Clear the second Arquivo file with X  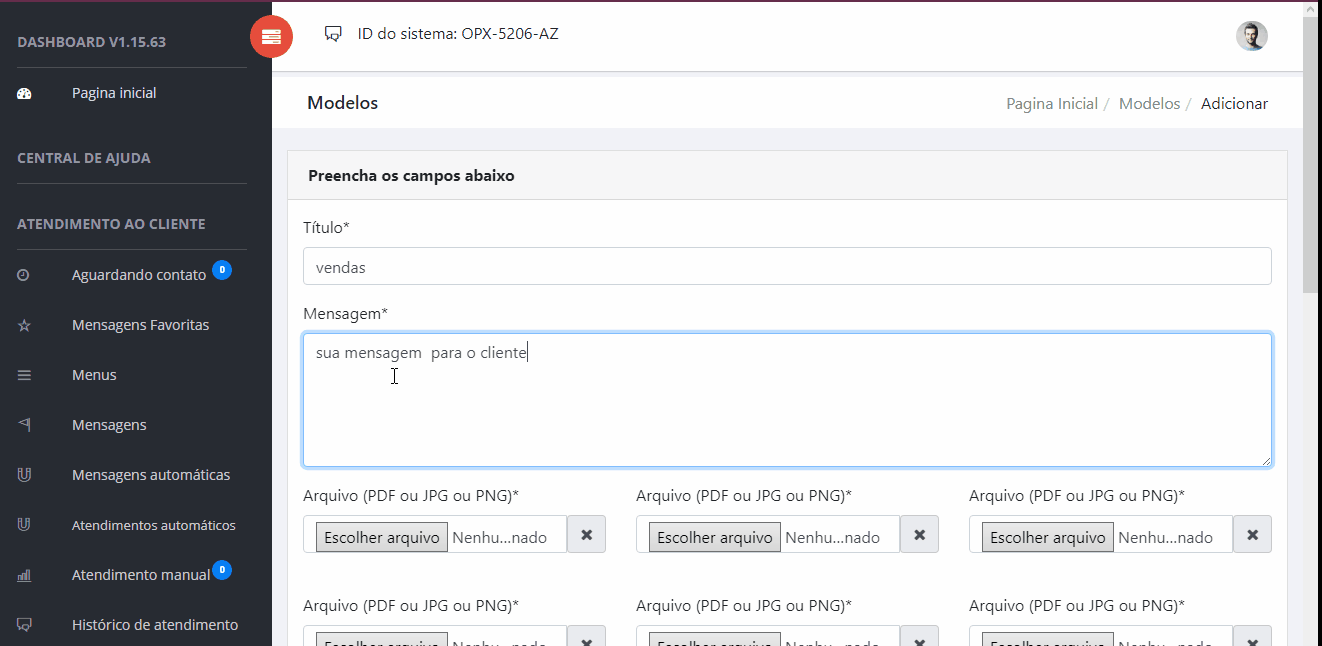[919, 535]
